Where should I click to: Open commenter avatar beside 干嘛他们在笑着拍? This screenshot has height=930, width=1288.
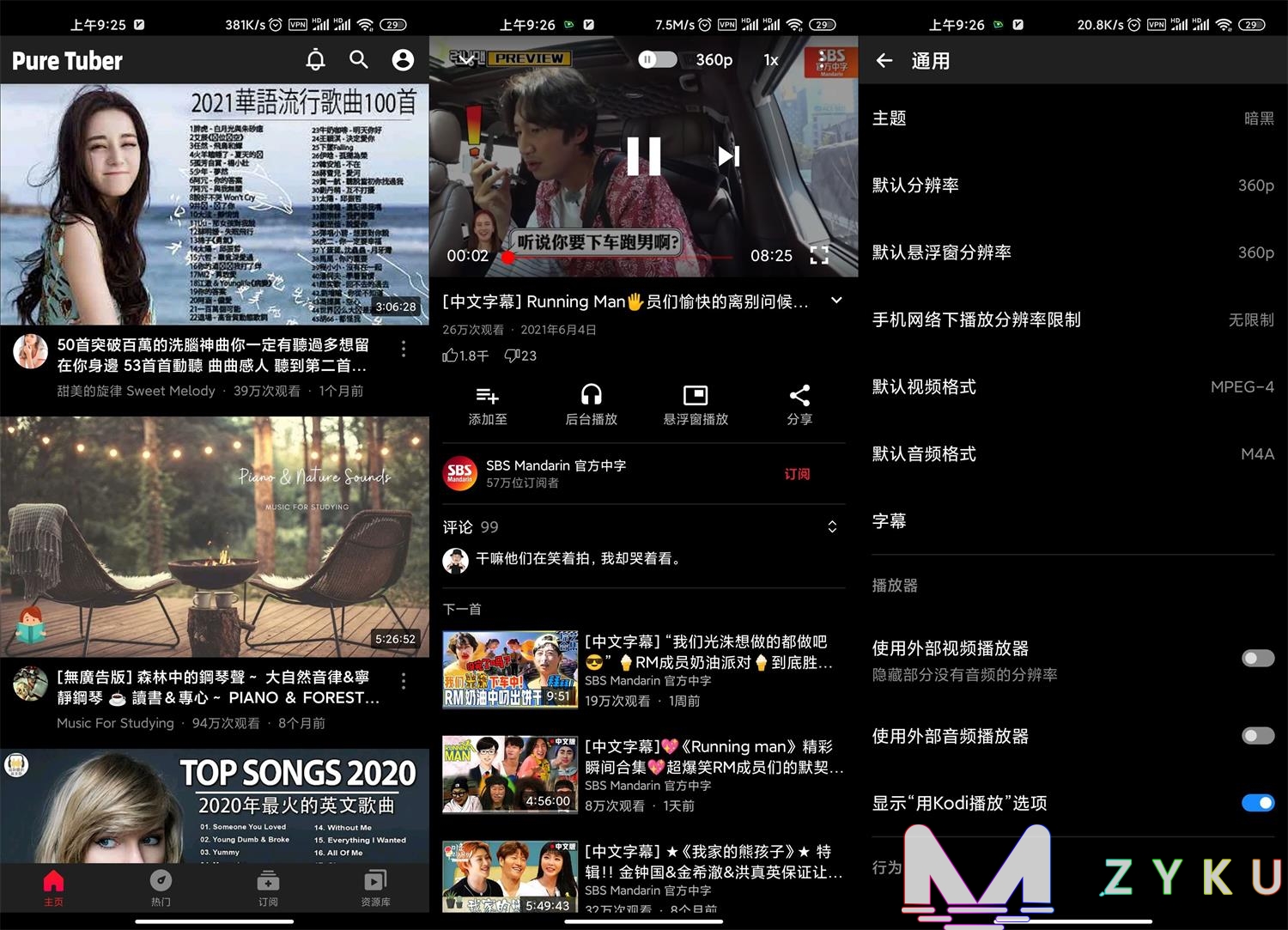pyautogui.click(x=455, y=560)
